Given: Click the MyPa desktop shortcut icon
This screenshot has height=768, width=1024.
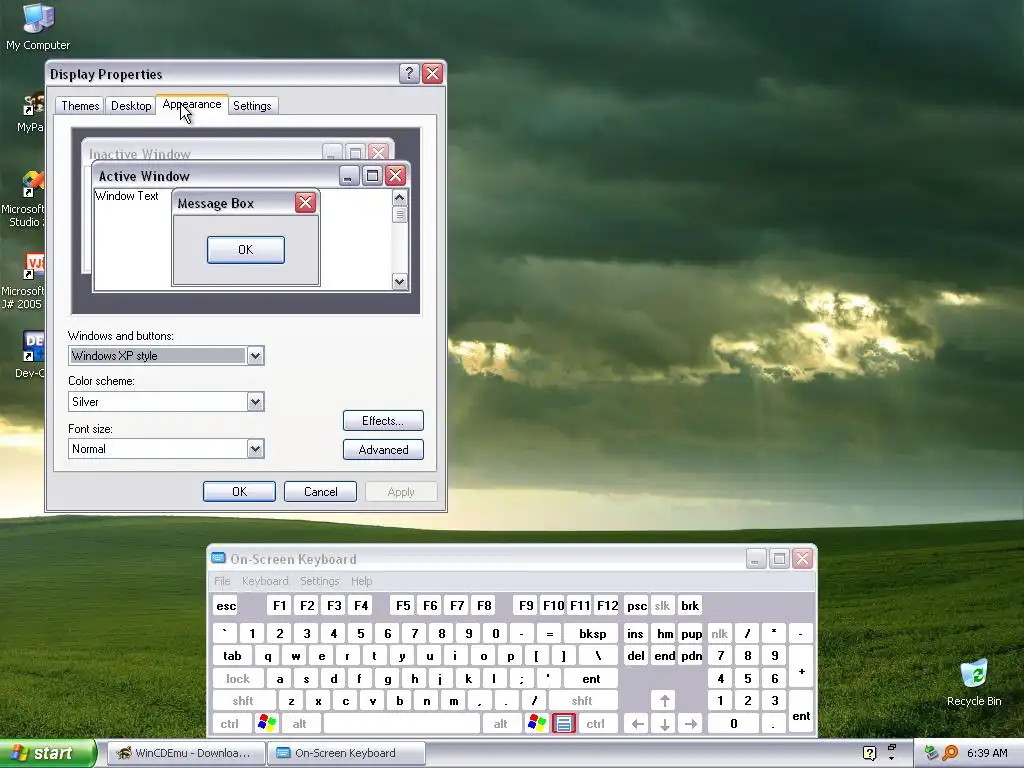Looking at the screenshot, I should (31, 112).
